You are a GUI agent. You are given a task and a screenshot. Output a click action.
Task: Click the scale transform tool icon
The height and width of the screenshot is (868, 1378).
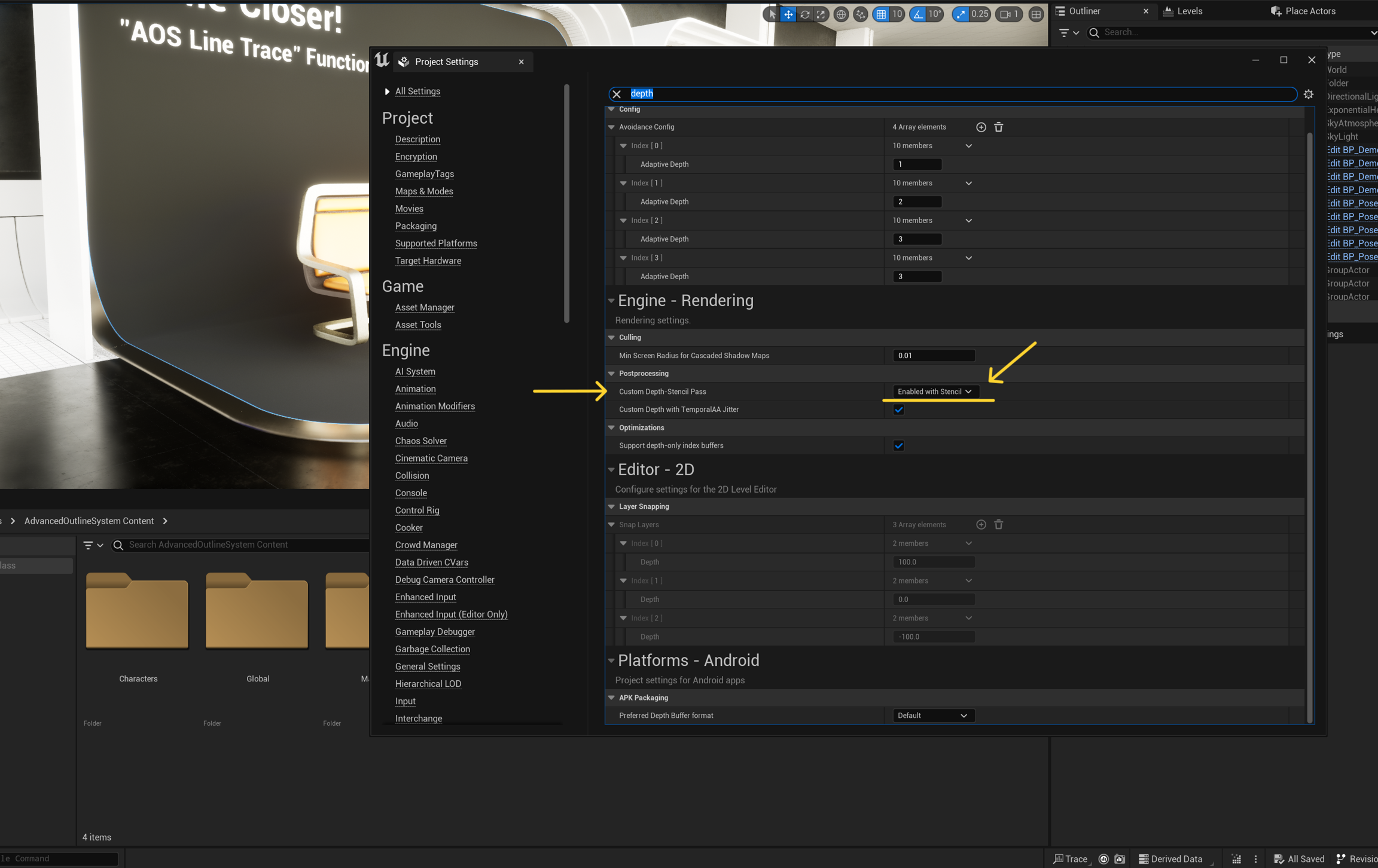tap(821, 14)
